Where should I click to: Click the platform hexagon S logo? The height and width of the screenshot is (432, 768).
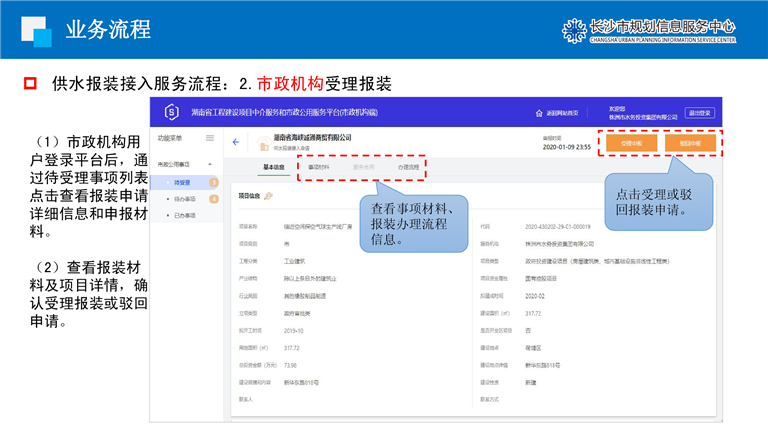tap(171, 112)
